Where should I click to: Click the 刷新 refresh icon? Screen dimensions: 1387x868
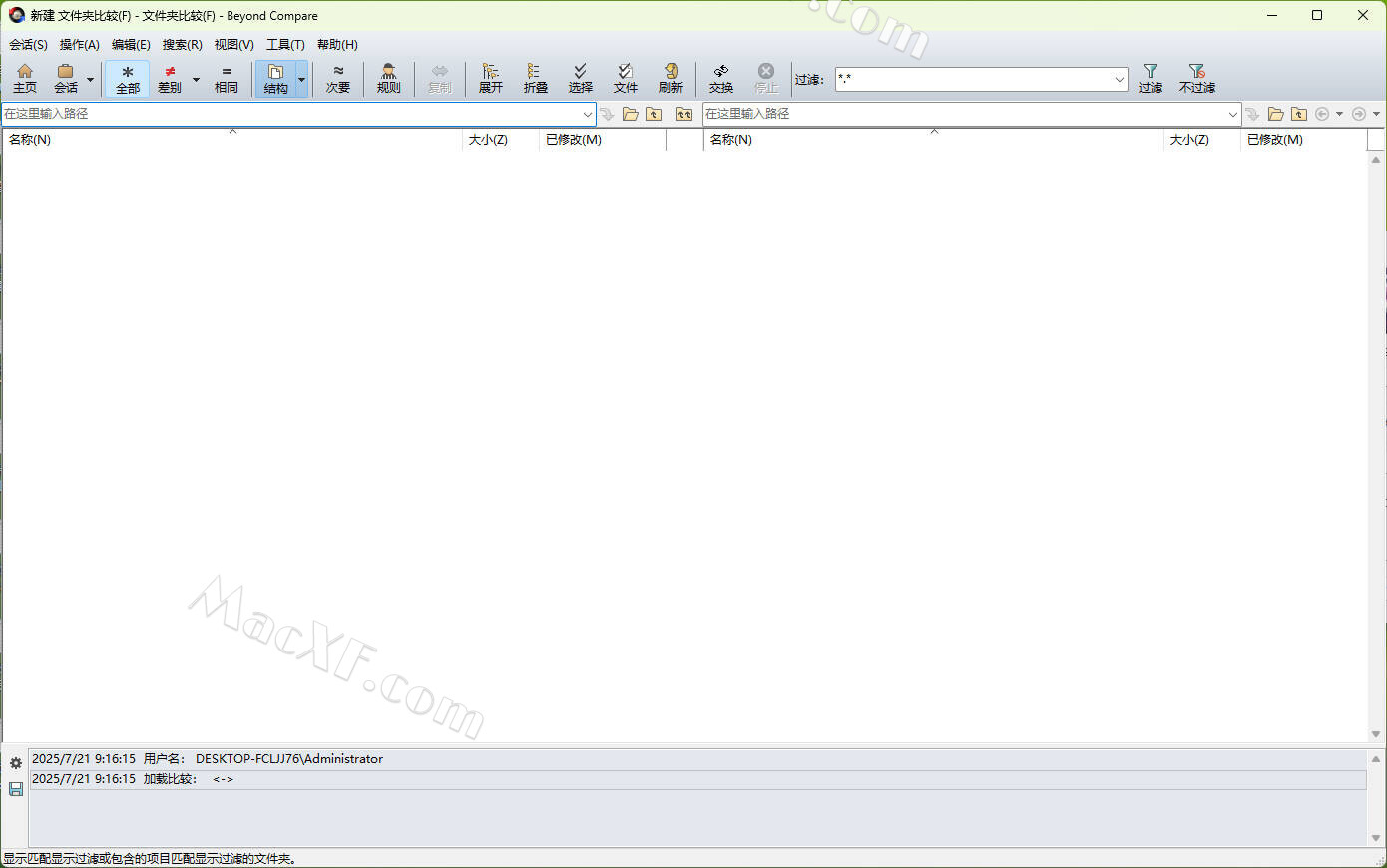click(671, 78)
